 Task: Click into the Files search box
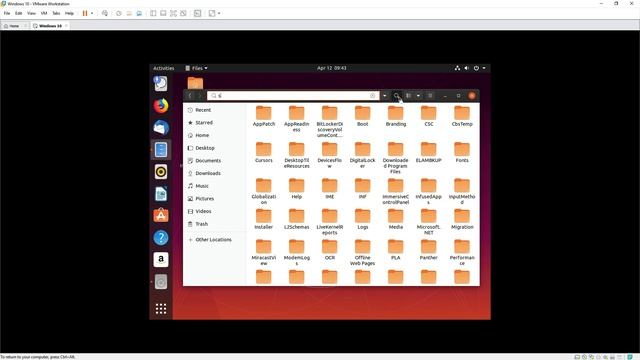coord(293,96)
